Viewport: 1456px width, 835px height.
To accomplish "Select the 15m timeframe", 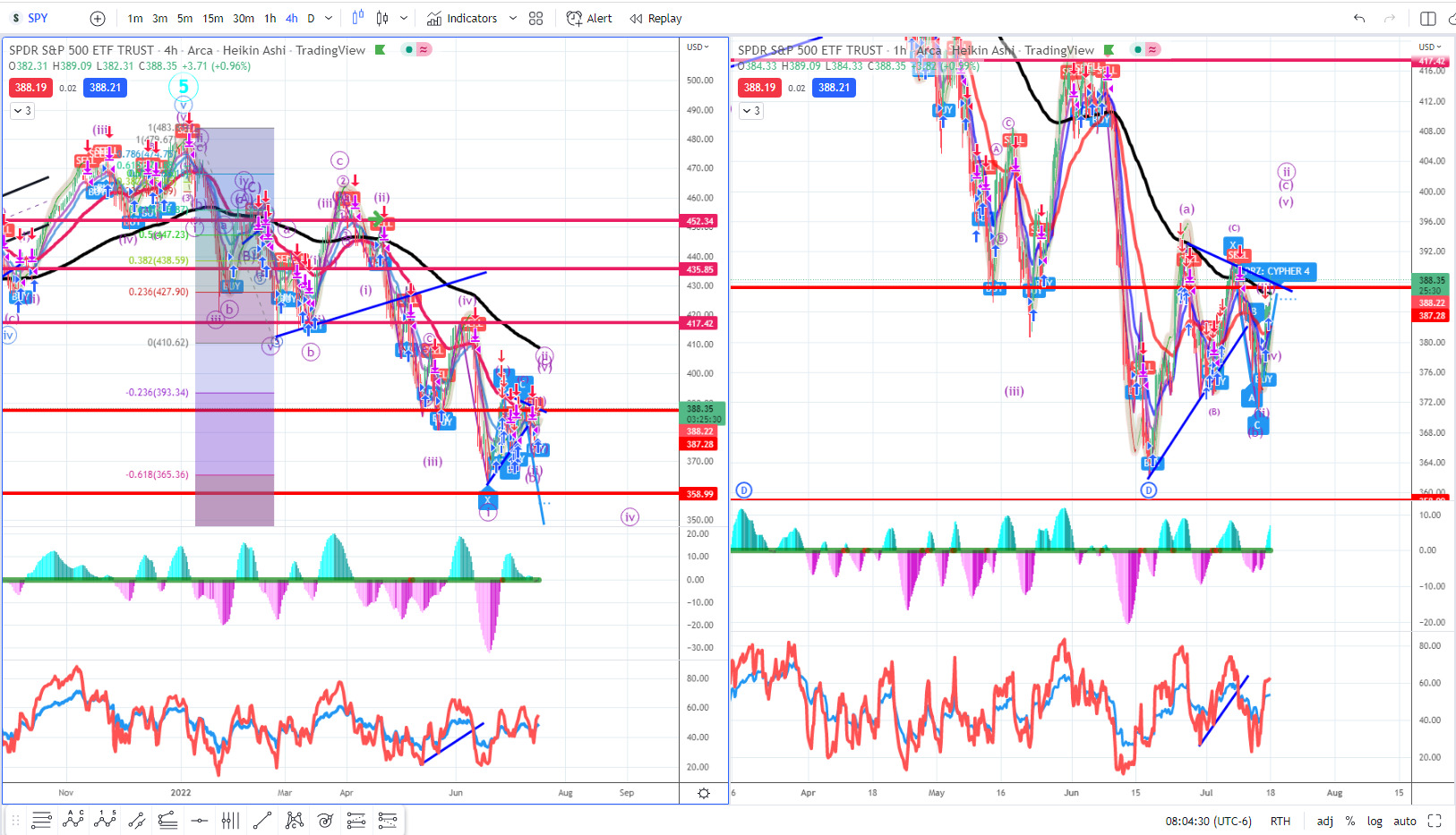I will coord(213,18).
